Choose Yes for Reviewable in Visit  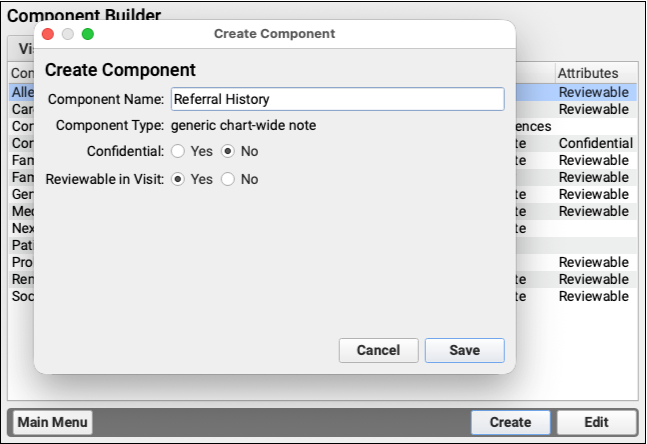click(178, 179)
